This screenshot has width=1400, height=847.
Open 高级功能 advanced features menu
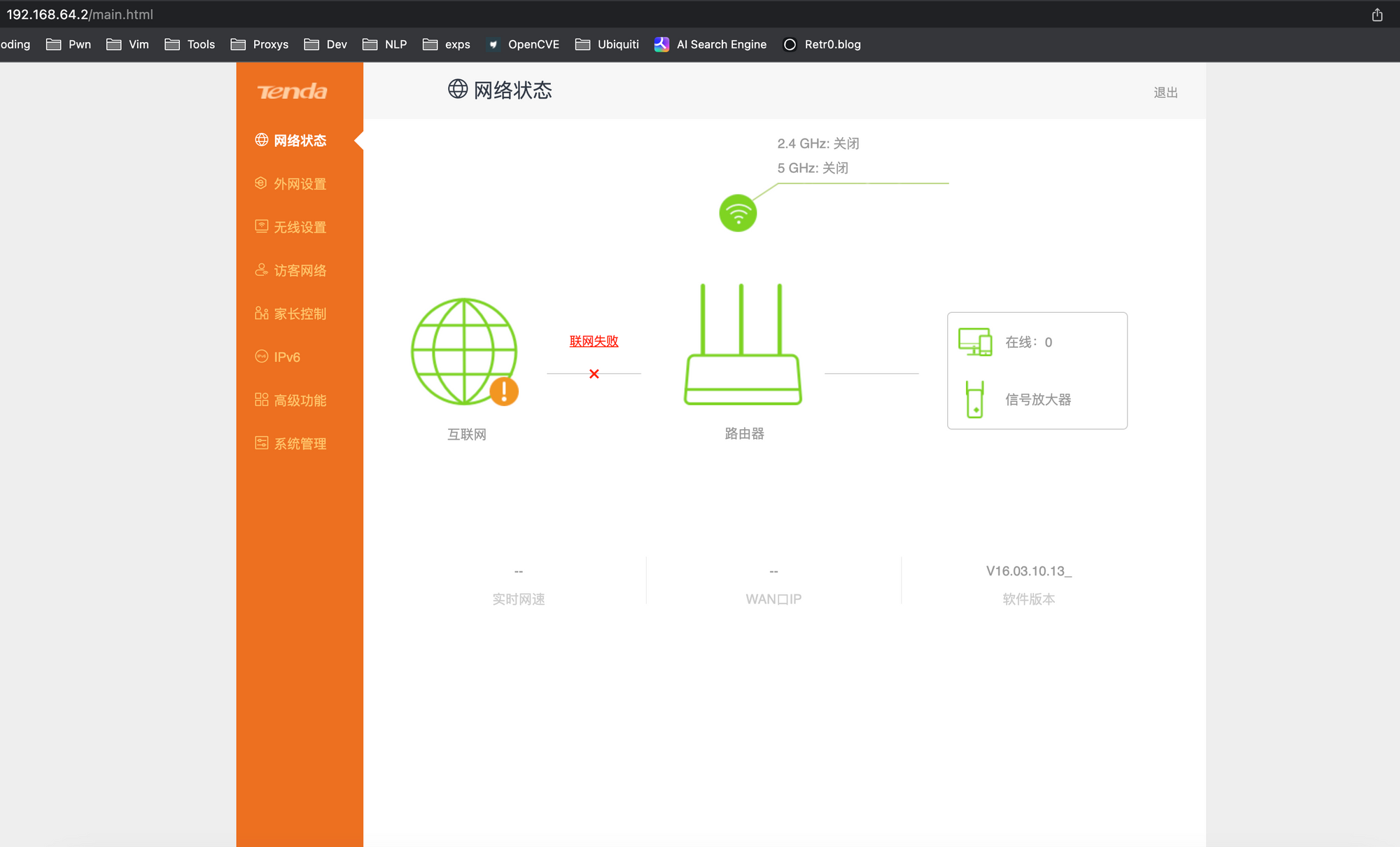(x=300, y=400)
